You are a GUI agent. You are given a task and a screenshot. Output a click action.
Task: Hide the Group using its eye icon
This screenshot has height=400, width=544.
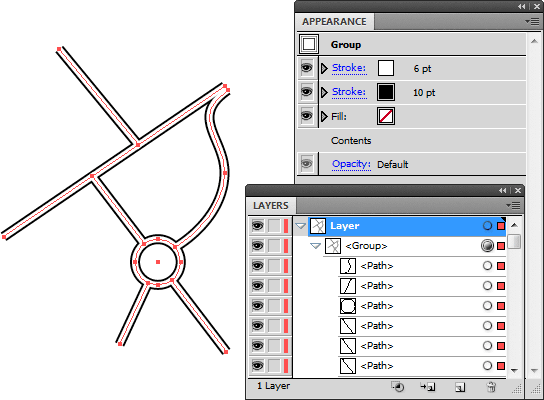257,246
